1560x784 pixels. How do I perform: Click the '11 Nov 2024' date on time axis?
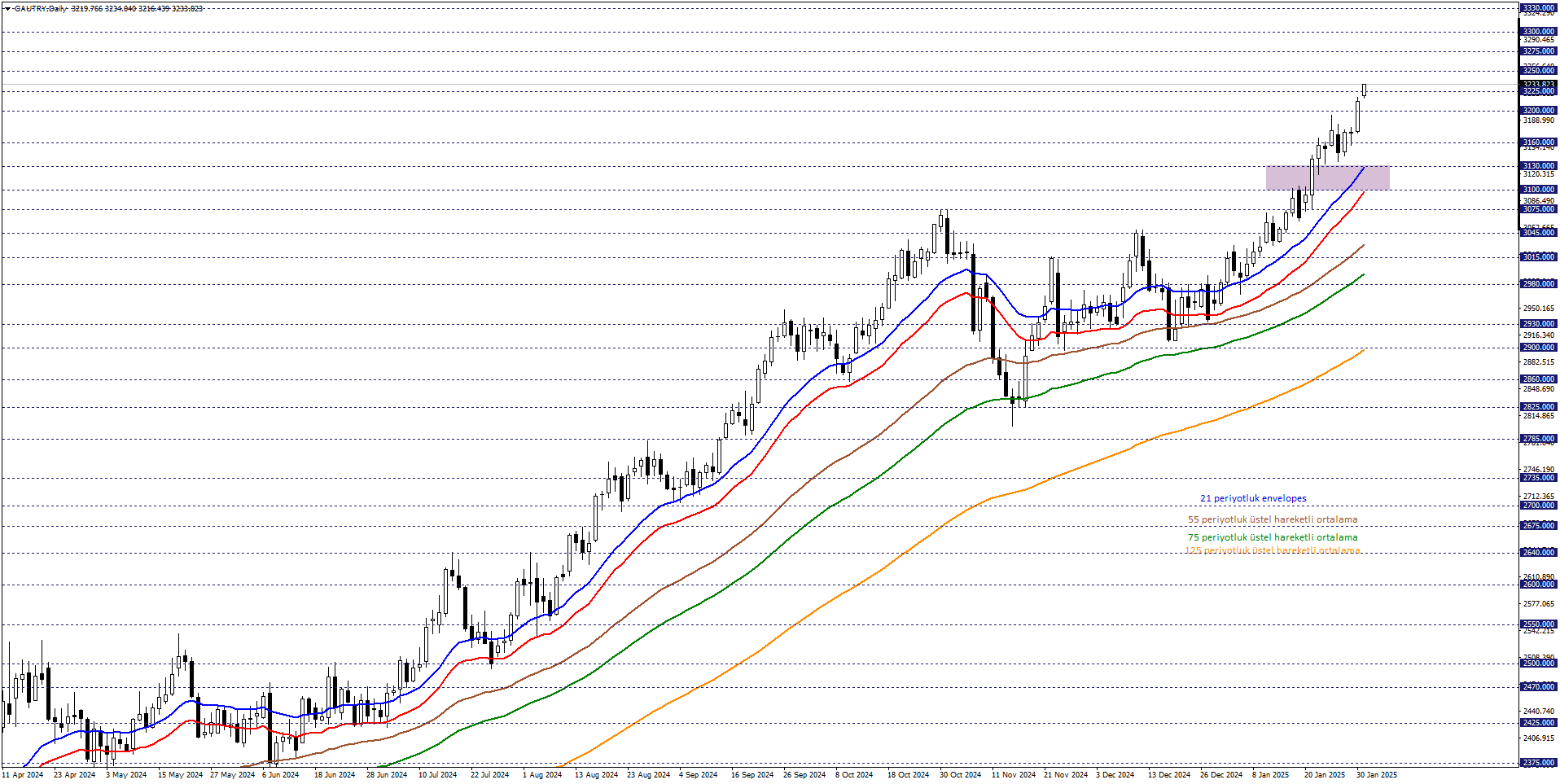tap(1014, 775)
